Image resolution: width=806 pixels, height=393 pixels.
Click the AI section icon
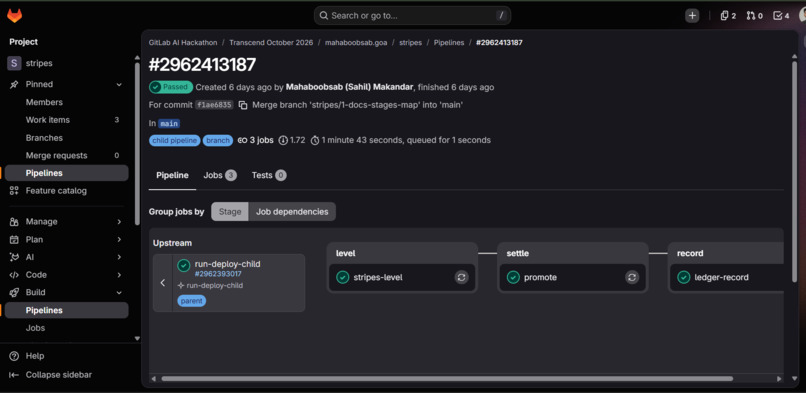point(14,257)
